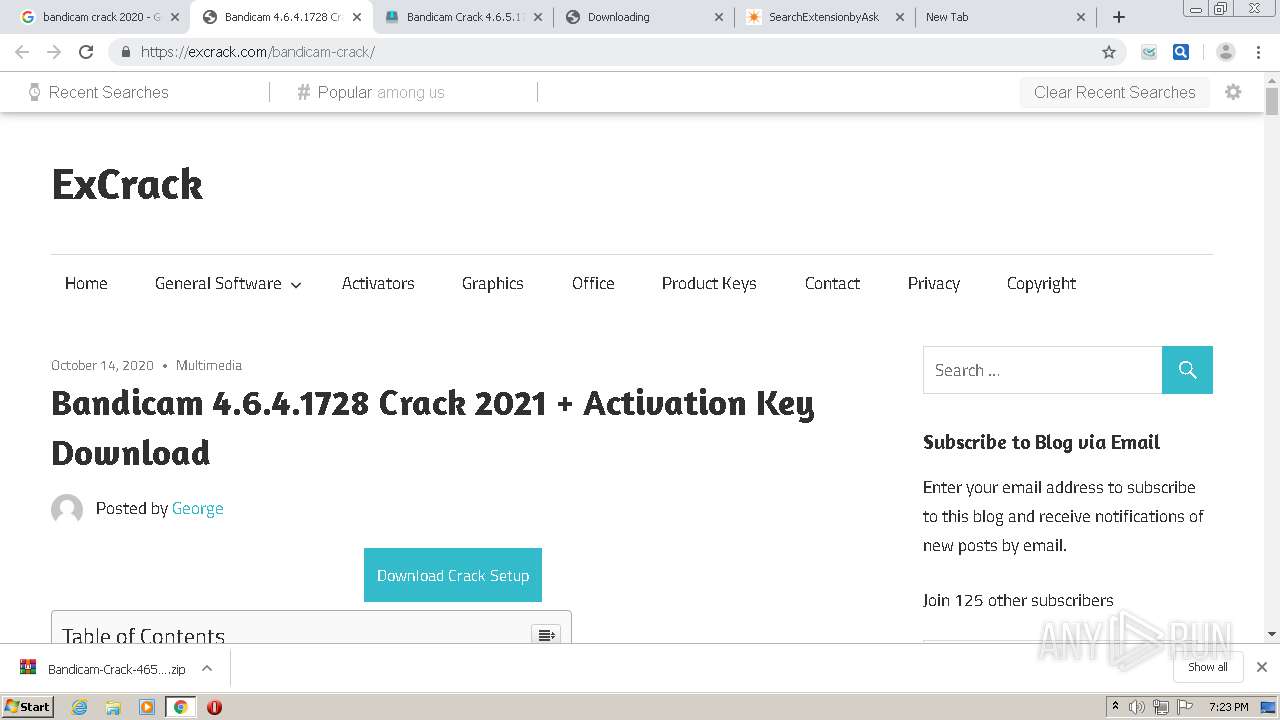Toggle the Table of Contents list icon

[x=546, y=635]
